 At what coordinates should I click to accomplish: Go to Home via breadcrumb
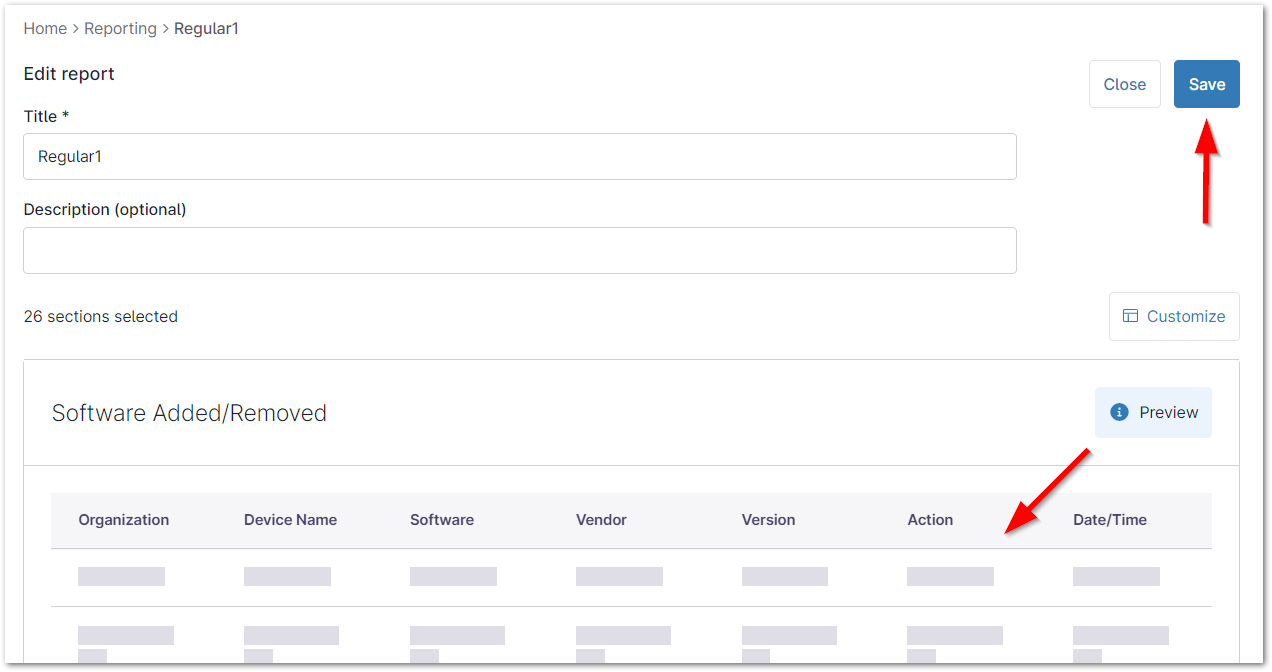pyautogui.click(x=45, y=28)
